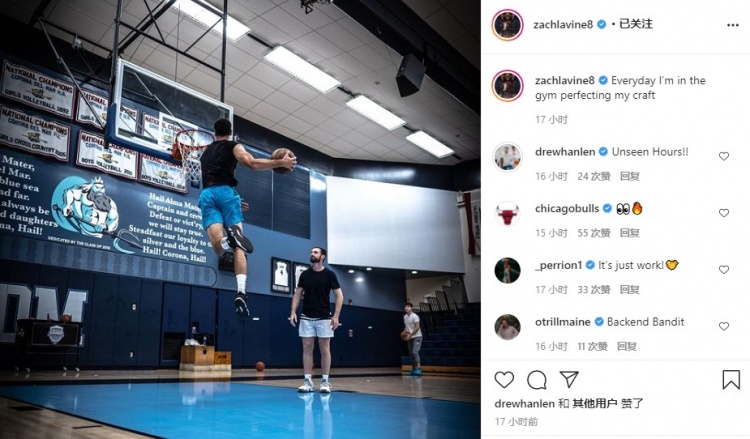
Task: Open zachlavine8 username in header
Action: point(563,24)
